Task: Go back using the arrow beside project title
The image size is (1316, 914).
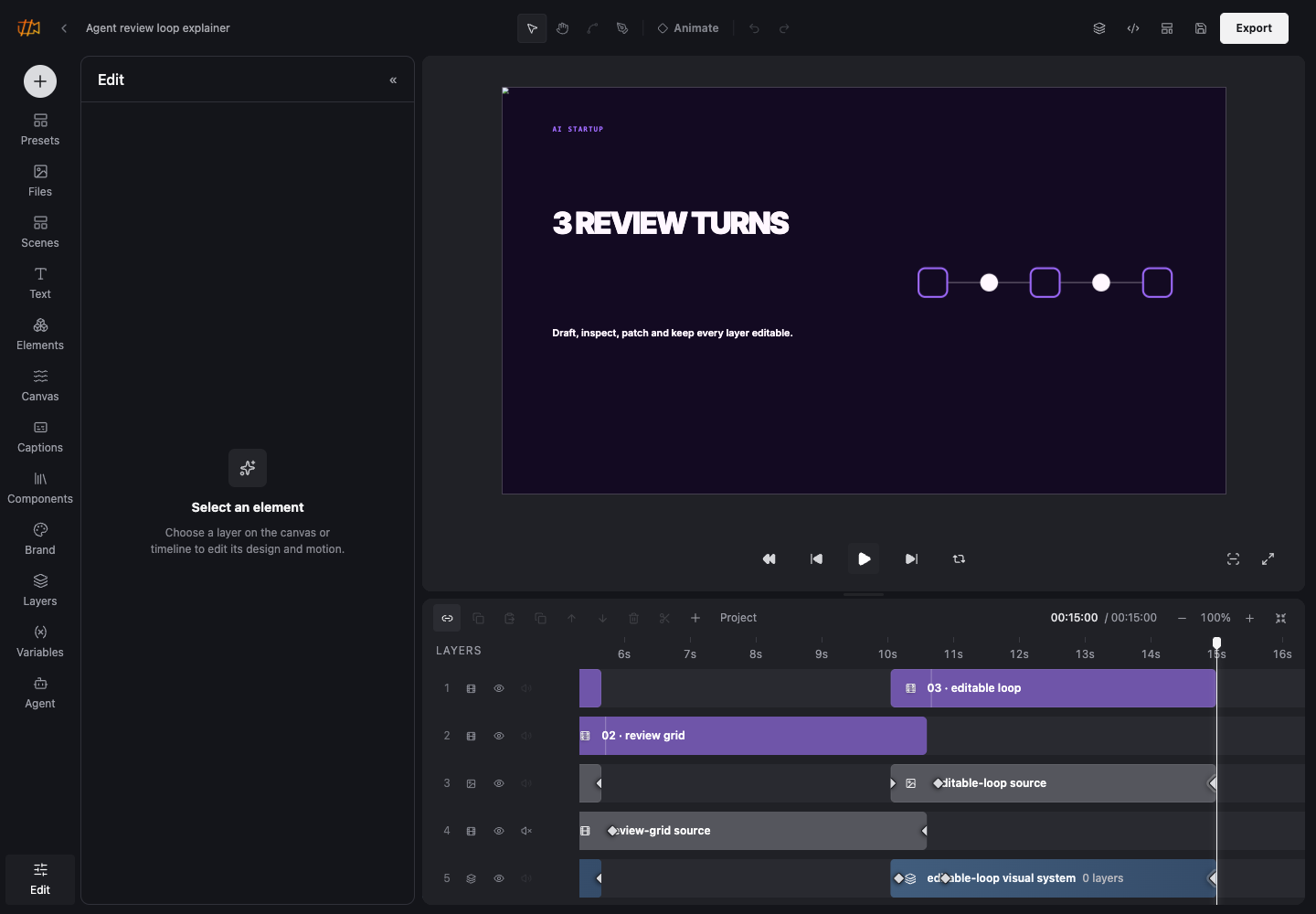Action: click(x=64, y=28)
